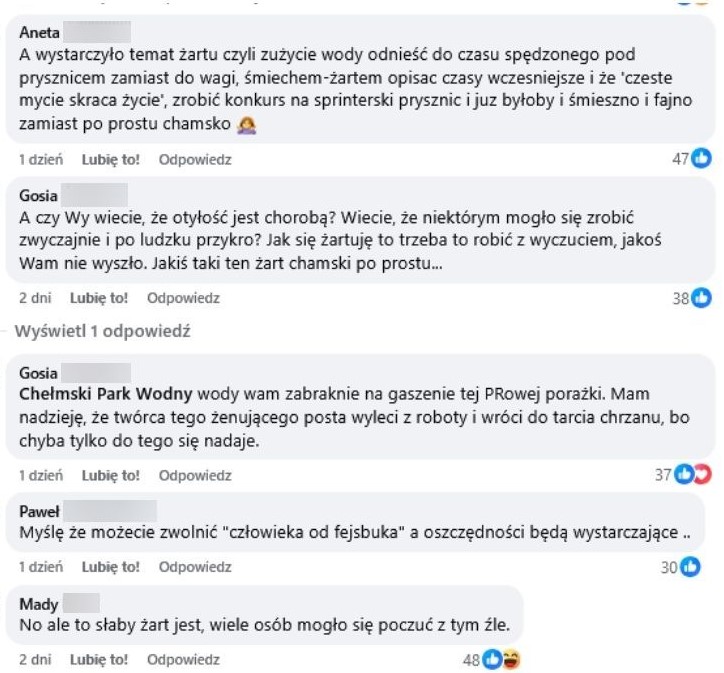The width and height of the screenshot is (724, 673).
Task: Reply to Mady's comment via "Odpowiedz"
Action: tap(183, 660)
